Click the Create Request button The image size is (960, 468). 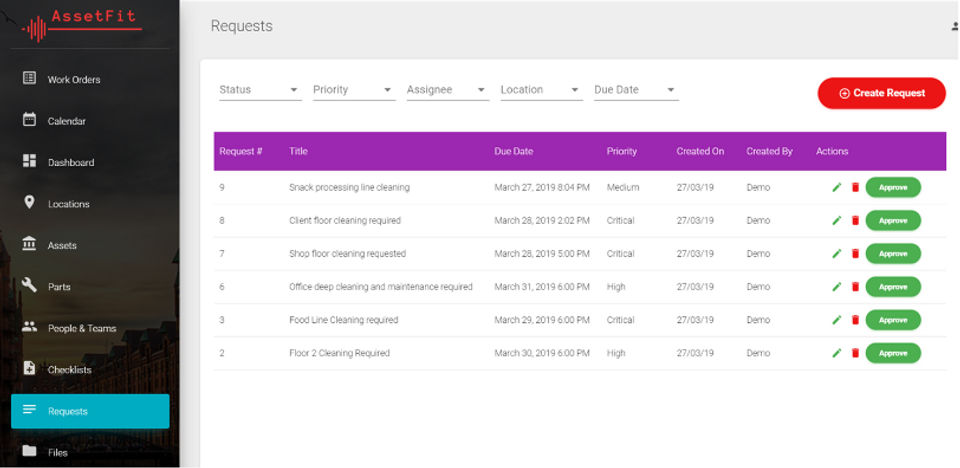(x=882, y=93)
